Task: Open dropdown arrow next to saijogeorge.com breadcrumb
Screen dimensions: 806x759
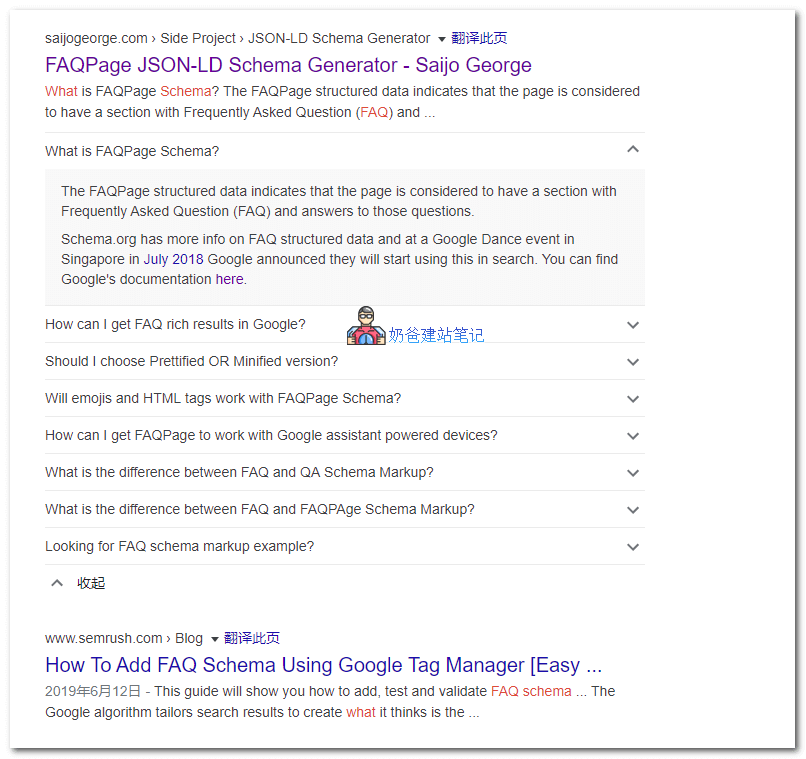Action: [x=442, y=39]
